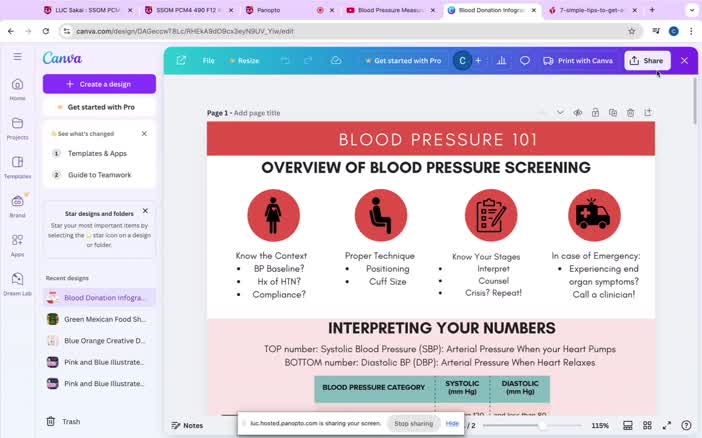Bookmark this page with the star
Viewport: 702px width, 438px height.
point(631,31)
